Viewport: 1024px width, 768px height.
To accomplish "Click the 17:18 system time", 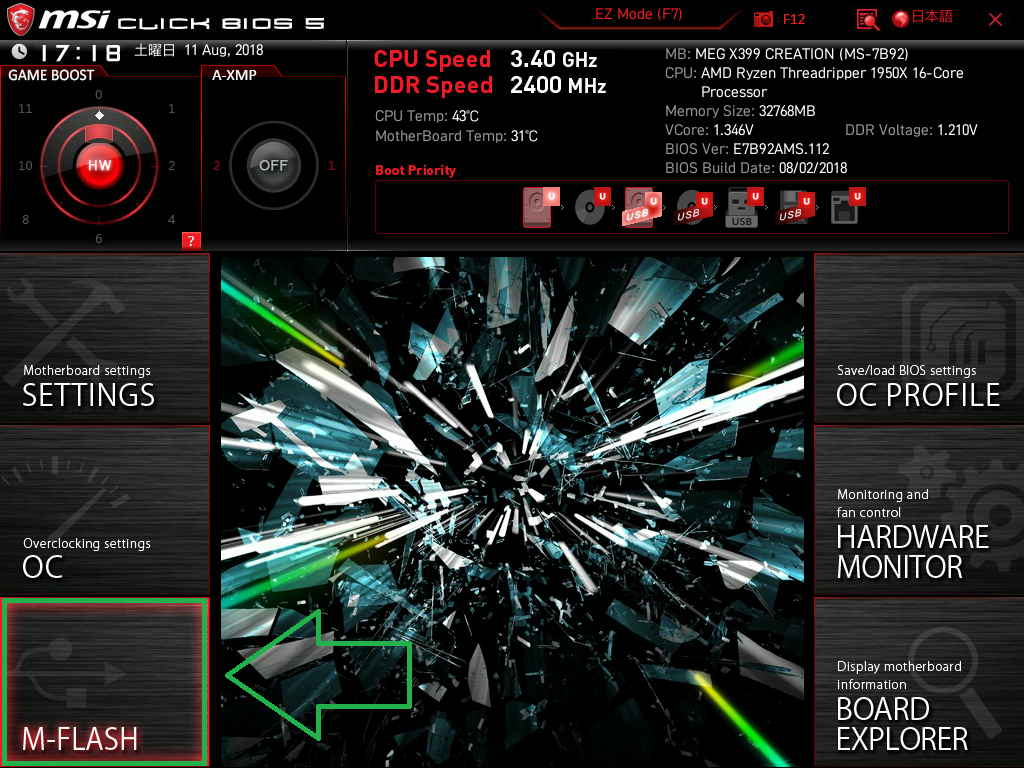I will 80,52.
